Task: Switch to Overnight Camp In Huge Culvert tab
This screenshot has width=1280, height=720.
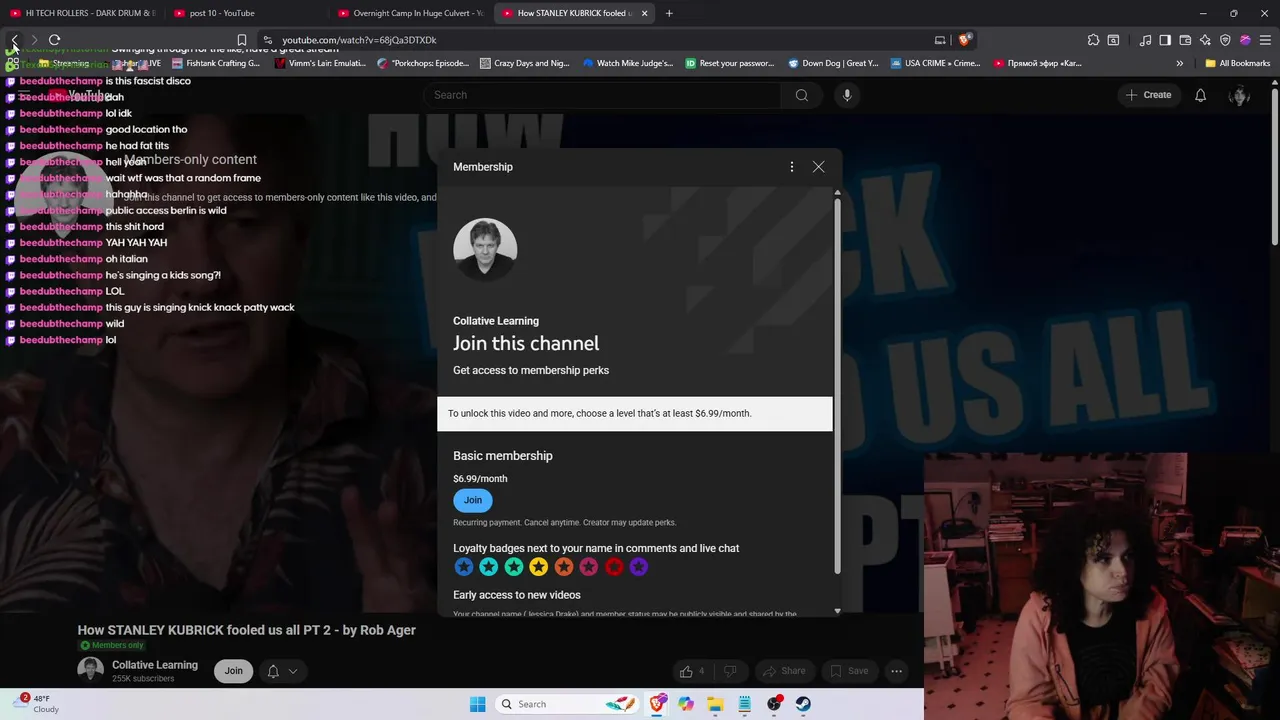Action: [410, 13]
